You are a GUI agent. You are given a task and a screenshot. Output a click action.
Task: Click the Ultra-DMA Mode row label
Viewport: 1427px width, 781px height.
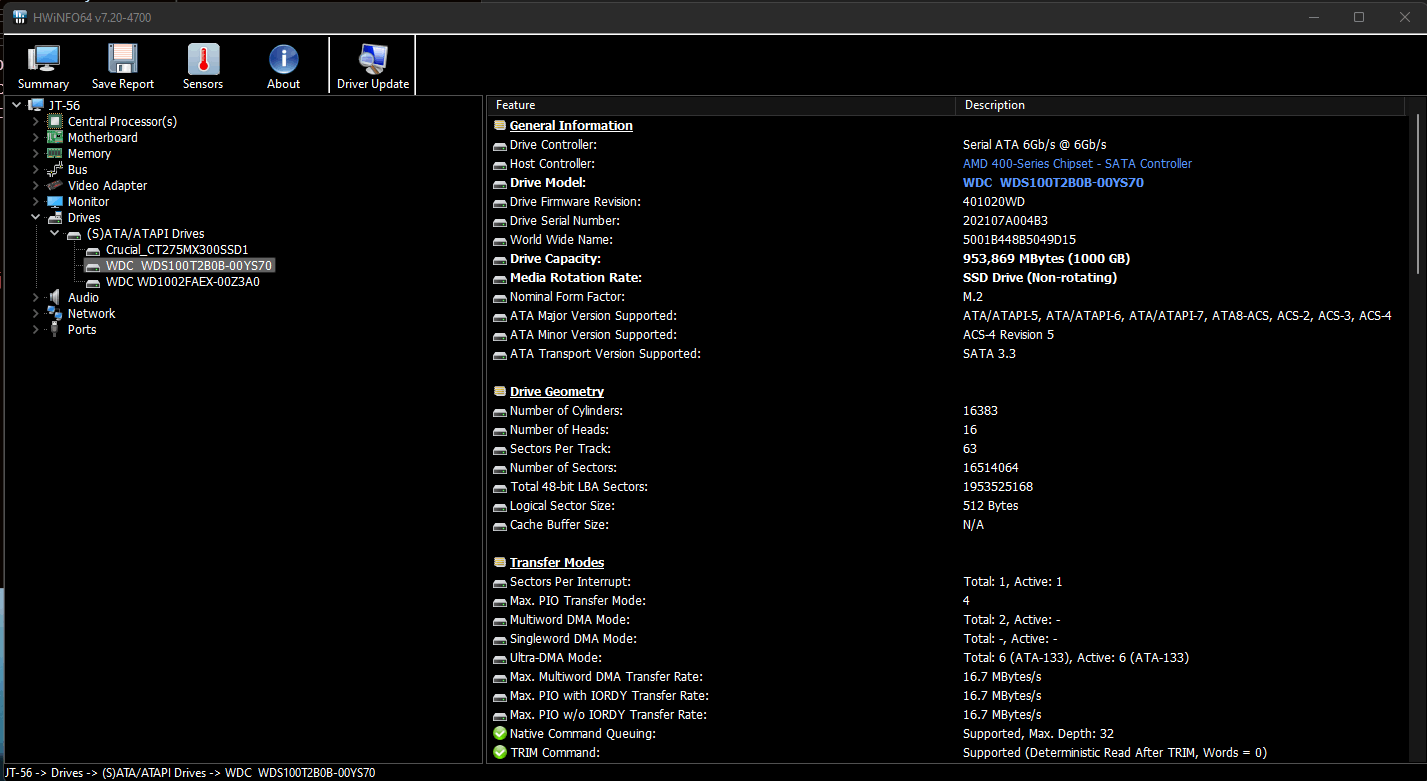pos(555,657)
